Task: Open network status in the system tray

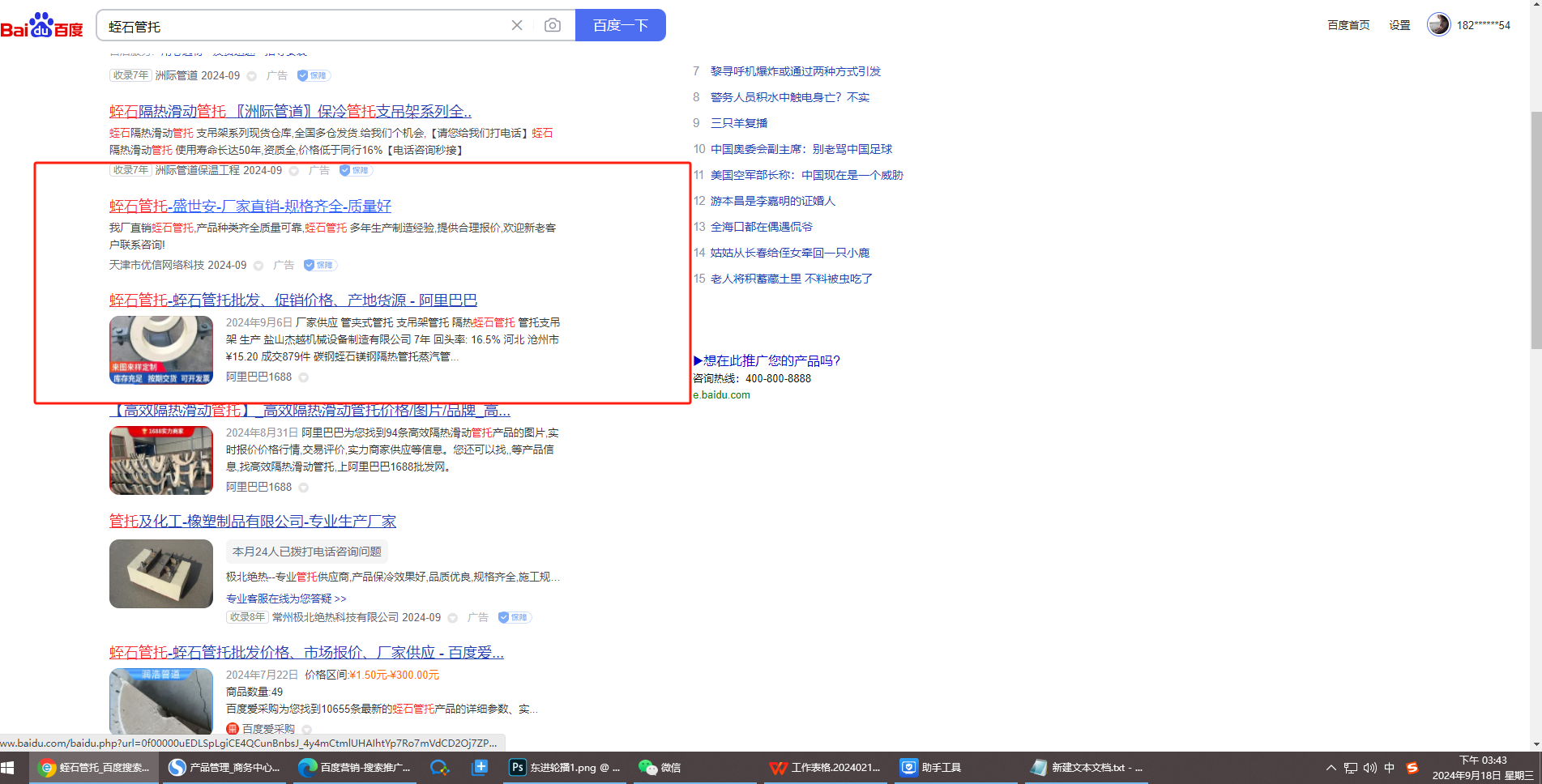Action: tap(1350, 768)
